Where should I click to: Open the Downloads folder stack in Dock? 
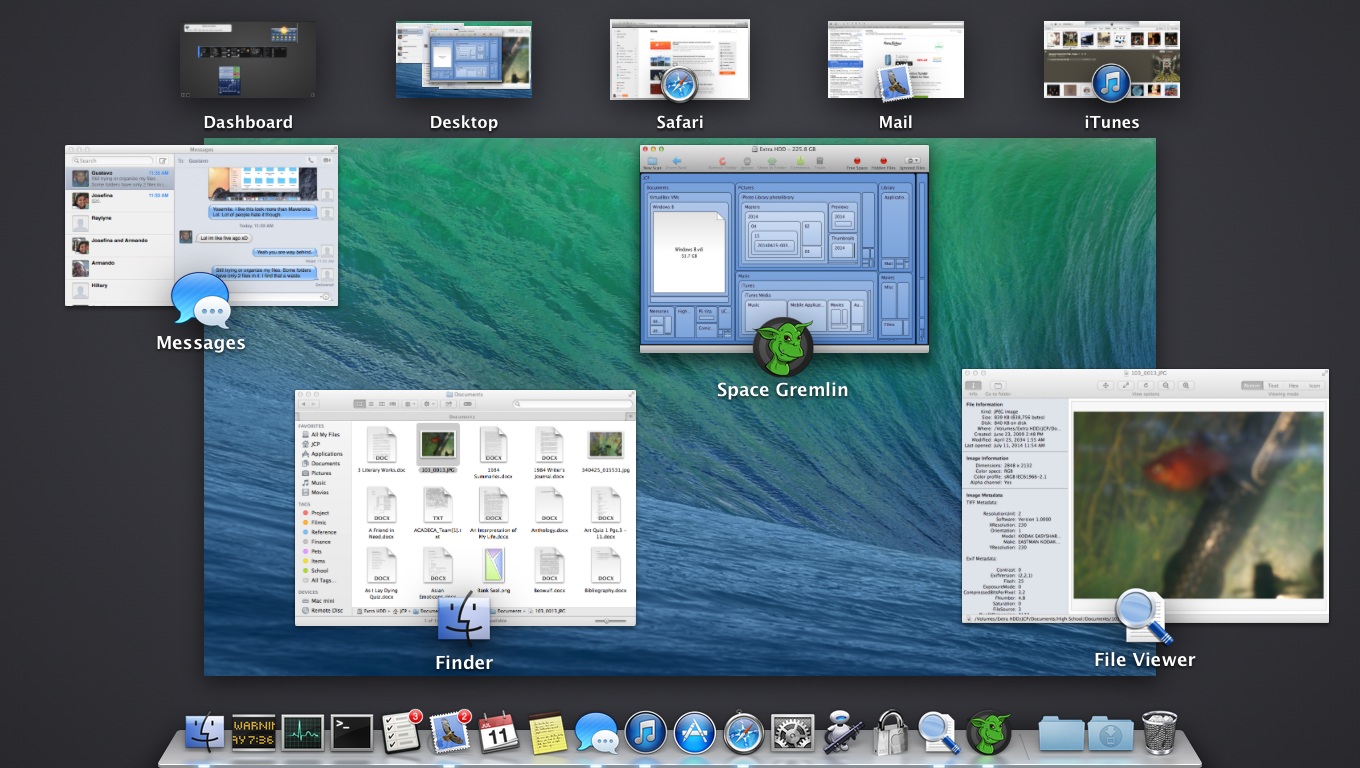point(1110,733)
